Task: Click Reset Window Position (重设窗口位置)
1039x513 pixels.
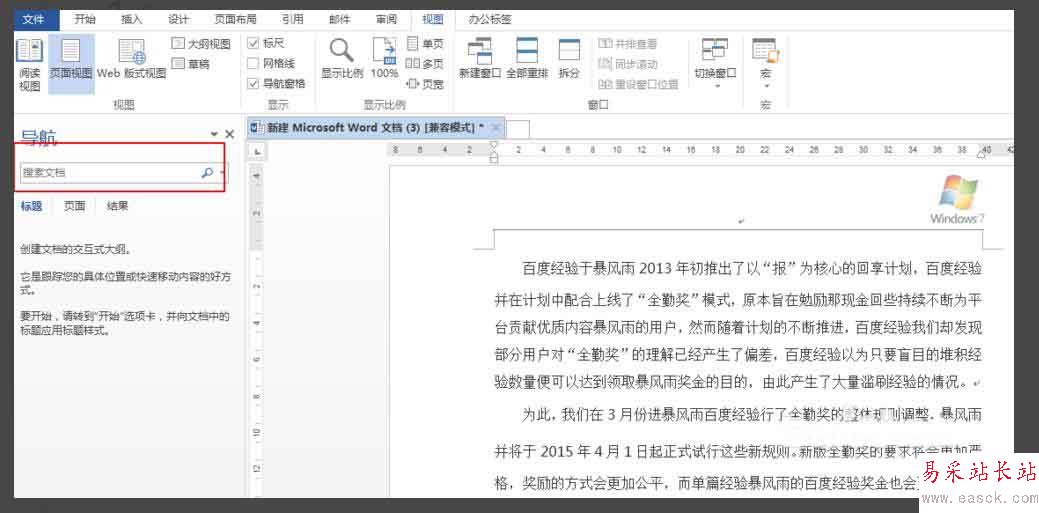Action: (639, 84)
